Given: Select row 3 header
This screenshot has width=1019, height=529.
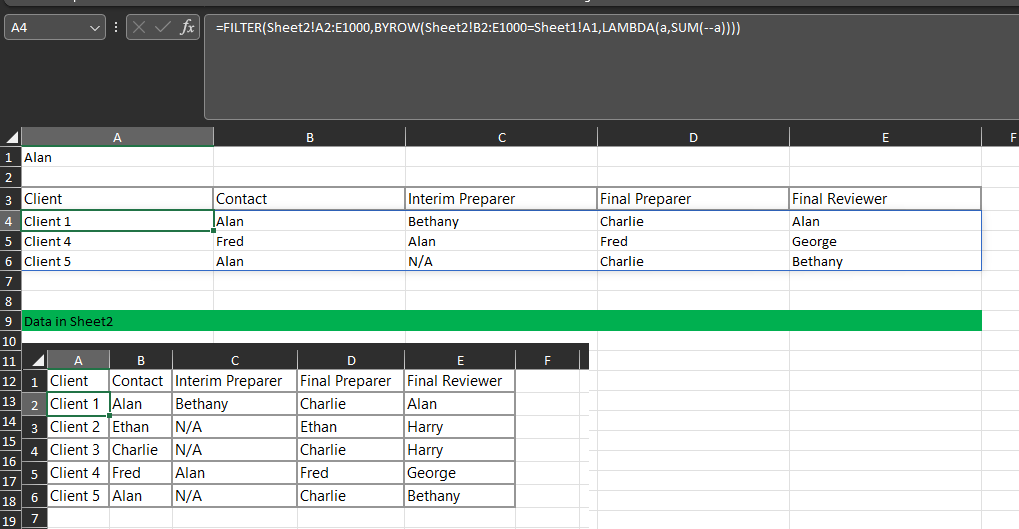Looking at the screenshot, I should coord(10,199).
